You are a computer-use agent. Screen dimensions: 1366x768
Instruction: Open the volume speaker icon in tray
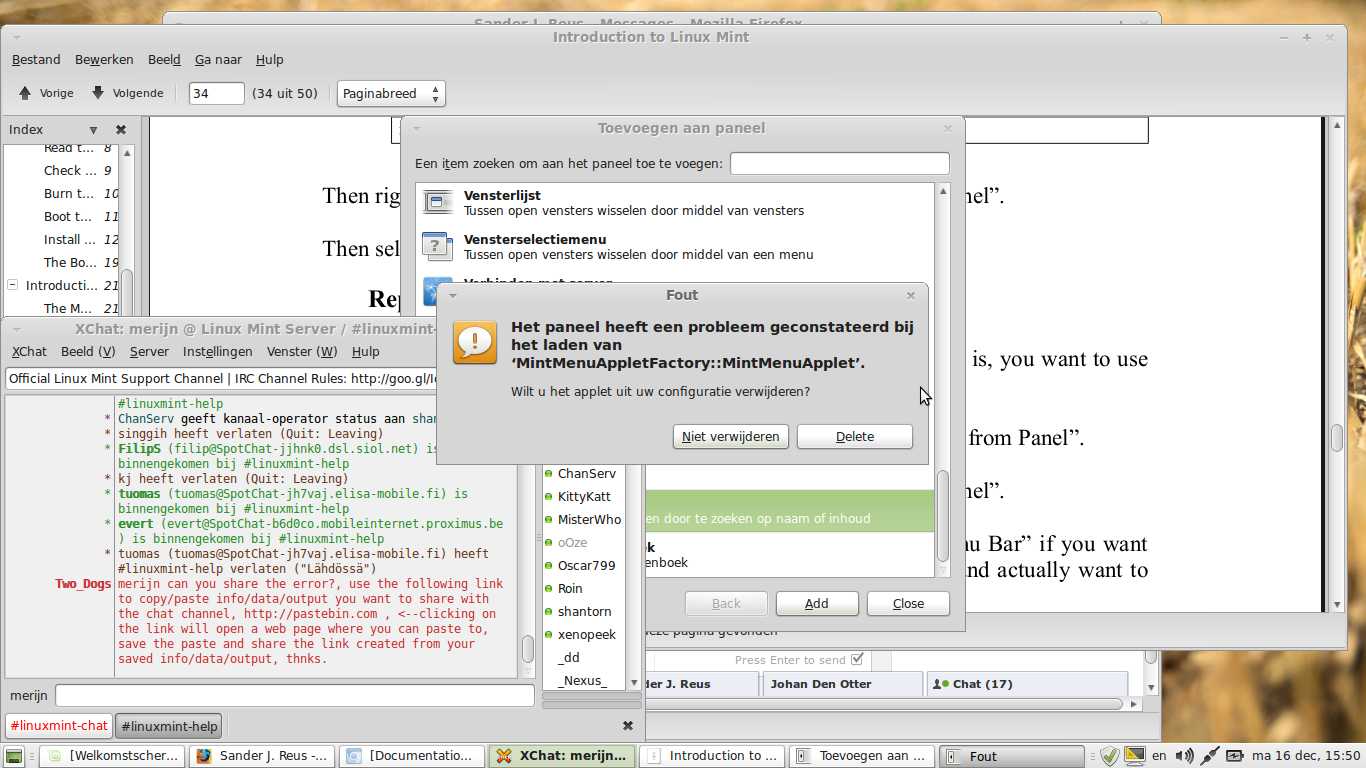point(1184,756)
